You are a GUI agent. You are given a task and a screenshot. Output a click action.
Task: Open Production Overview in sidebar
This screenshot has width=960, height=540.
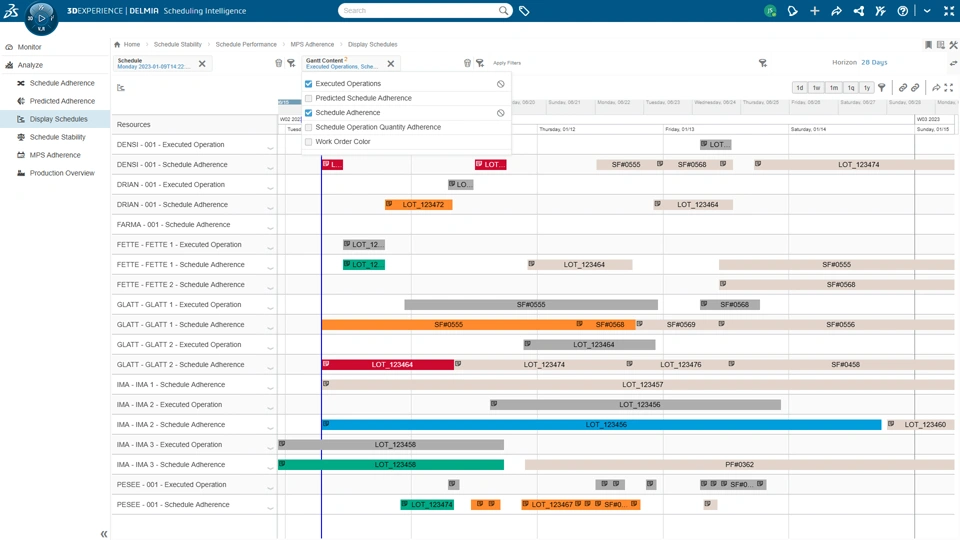pos(62,173)
